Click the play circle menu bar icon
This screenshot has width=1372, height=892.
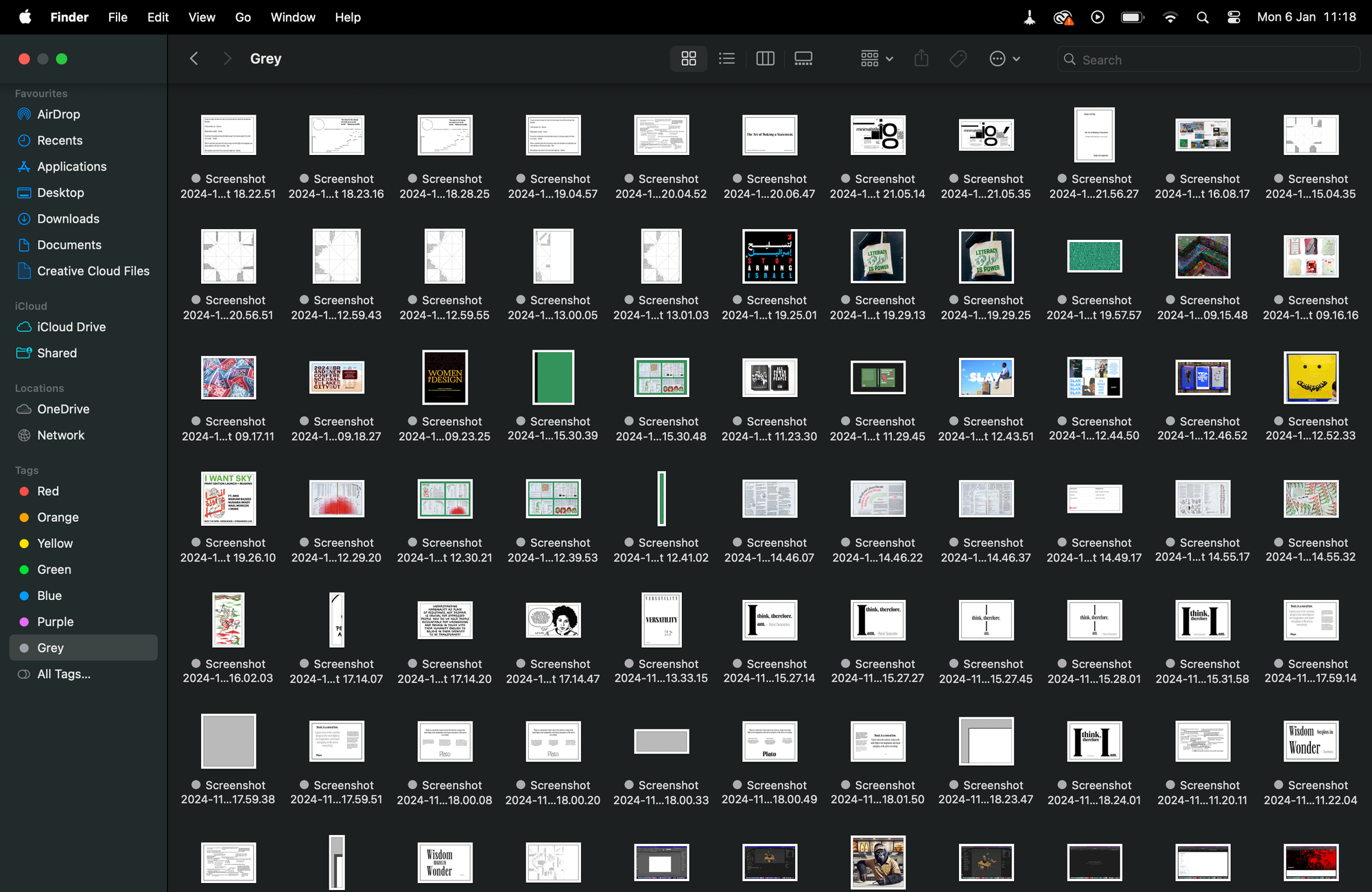(x=1098, y=17)
